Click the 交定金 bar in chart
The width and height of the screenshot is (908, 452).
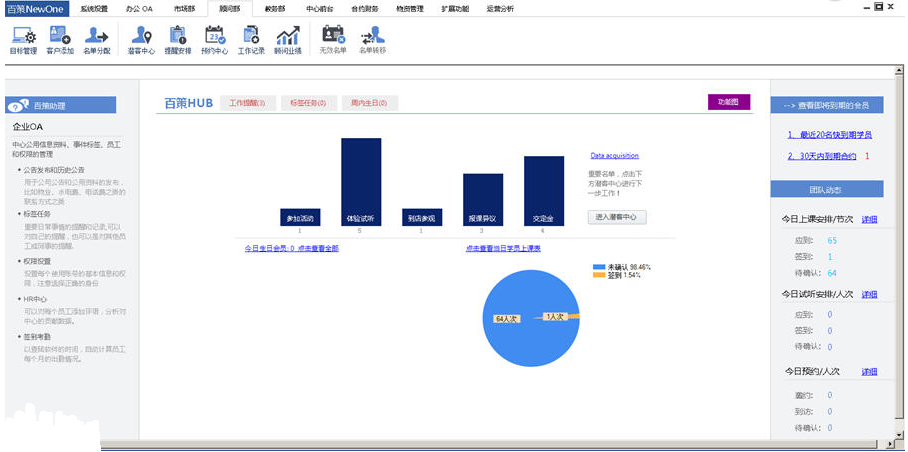(x=544, y=191)
